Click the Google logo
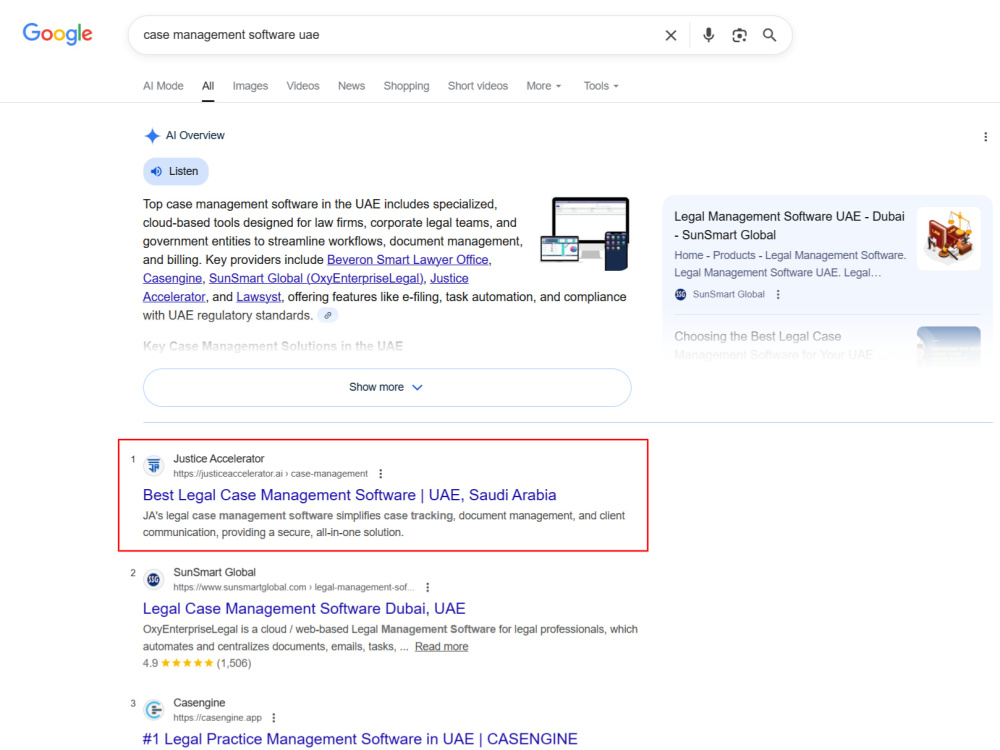Screen dimensions: 1000x750 [x=57, y=34]
